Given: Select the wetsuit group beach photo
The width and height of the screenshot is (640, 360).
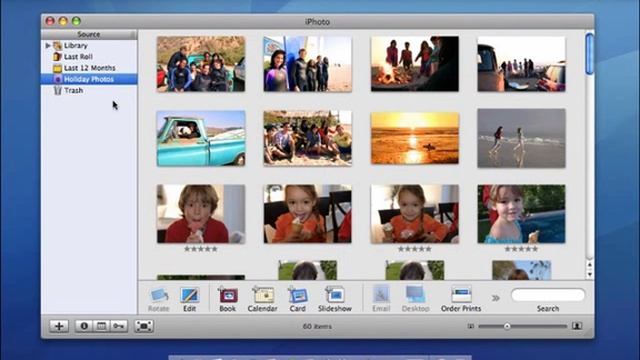Looking at the screenshot, I should (308, 64).
